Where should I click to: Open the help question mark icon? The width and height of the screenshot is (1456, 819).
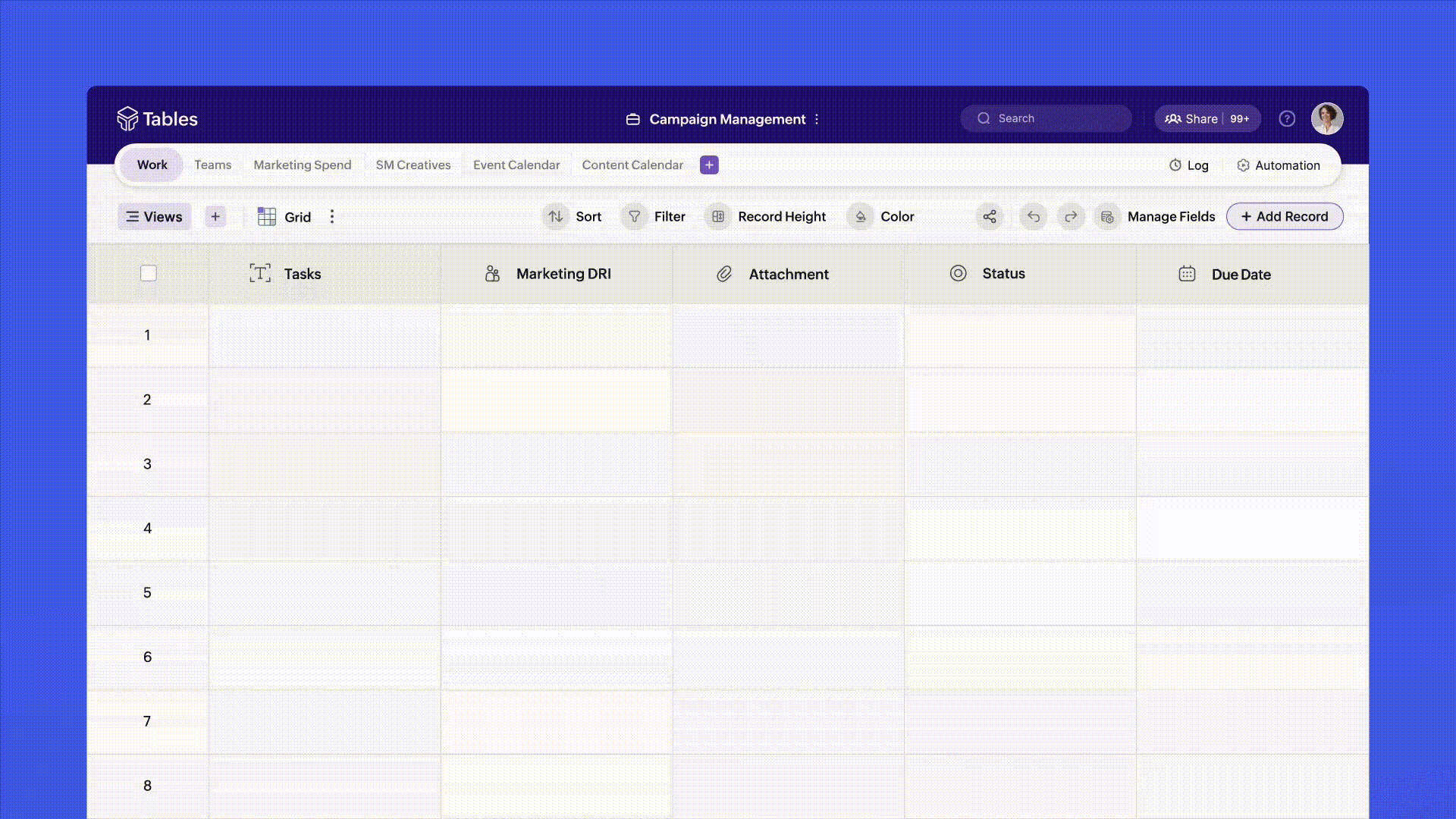1287,119
